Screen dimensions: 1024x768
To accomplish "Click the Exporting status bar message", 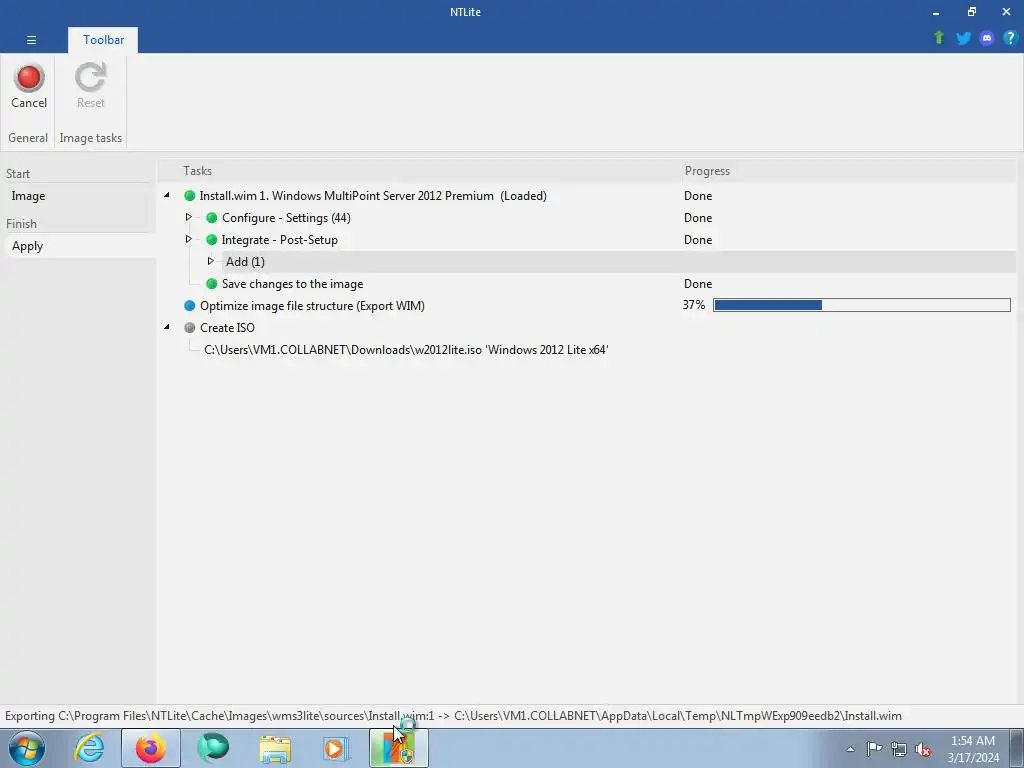I will [x=453, y=716].
